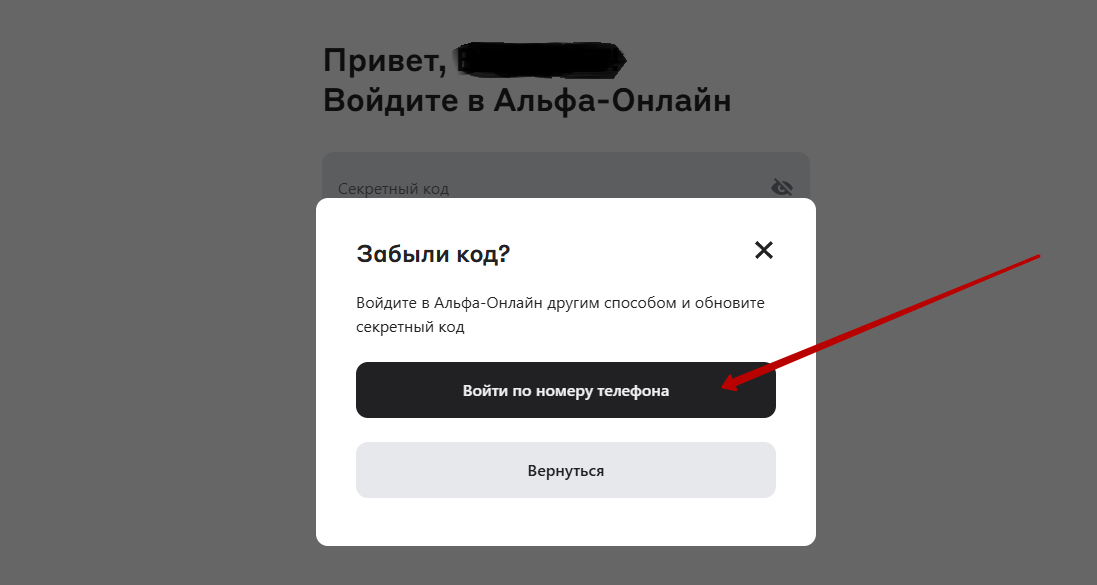Click the 'Войдите в Альфа-Онлайн' page heading
This screenshot has width=1097, height=585.
[x=527, y=100]
